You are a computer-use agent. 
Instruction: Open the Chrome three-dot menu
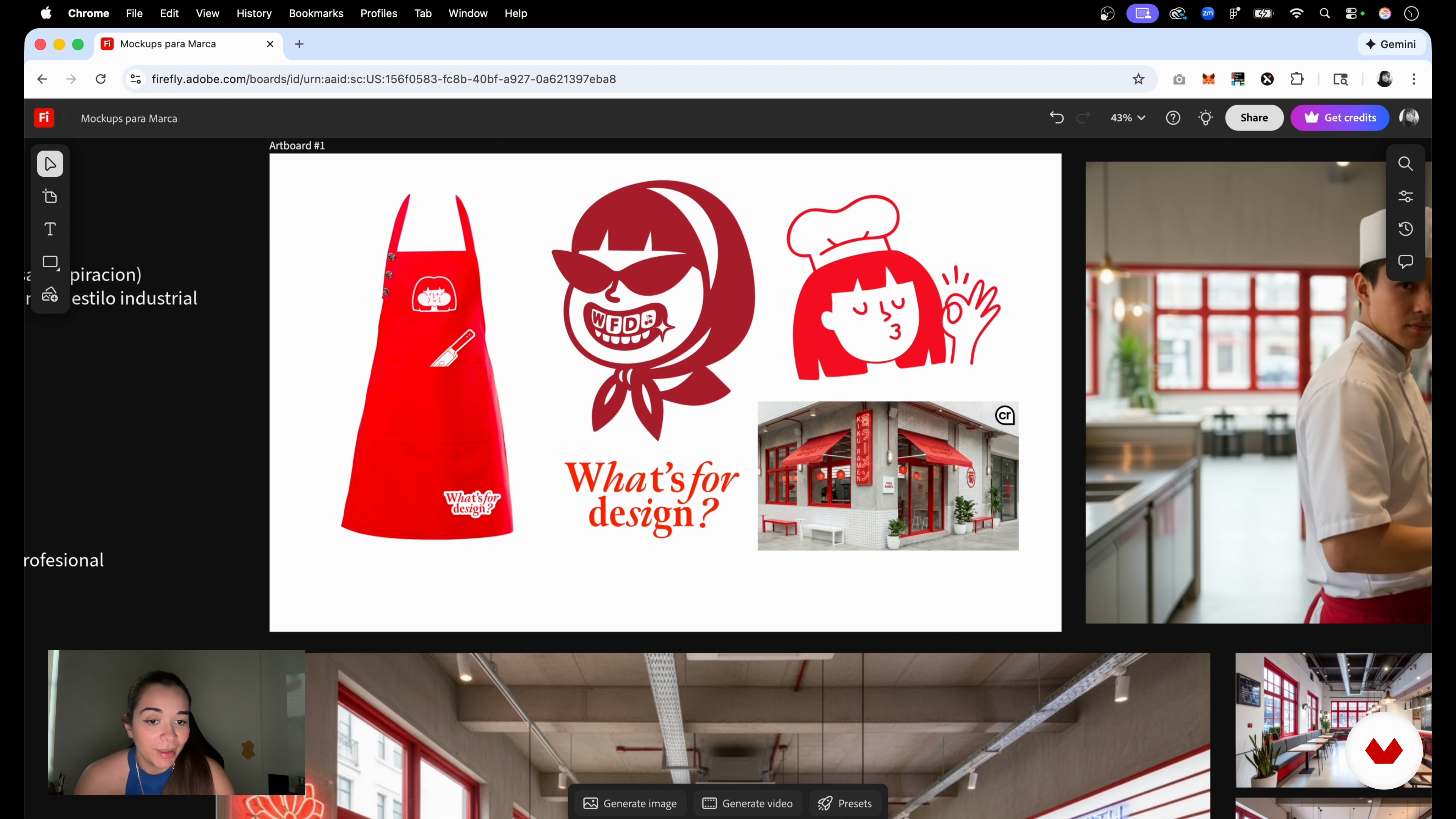click(1414, 79)
